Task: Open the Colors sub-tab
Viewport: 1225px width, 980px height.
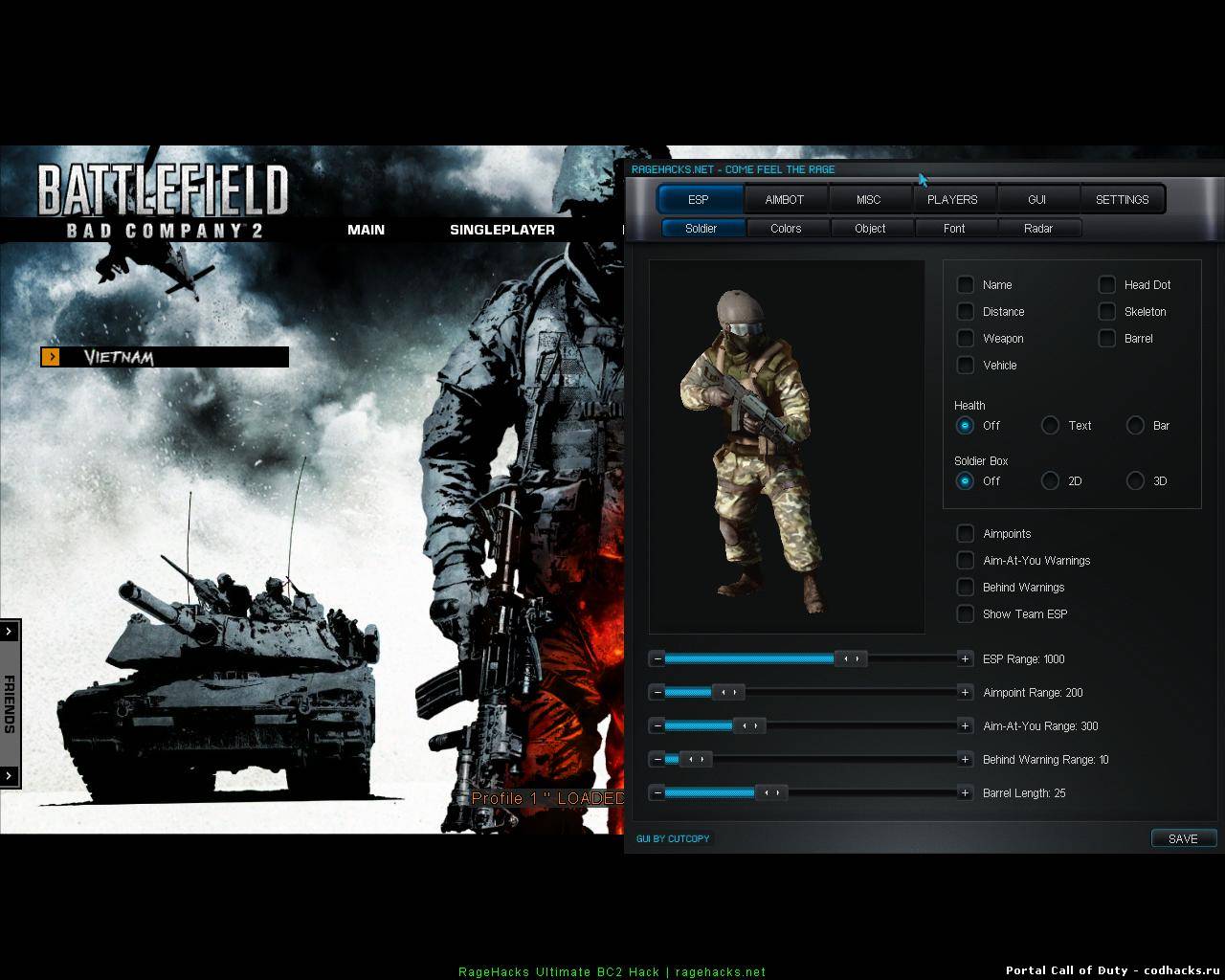Action: coord(786,228)
